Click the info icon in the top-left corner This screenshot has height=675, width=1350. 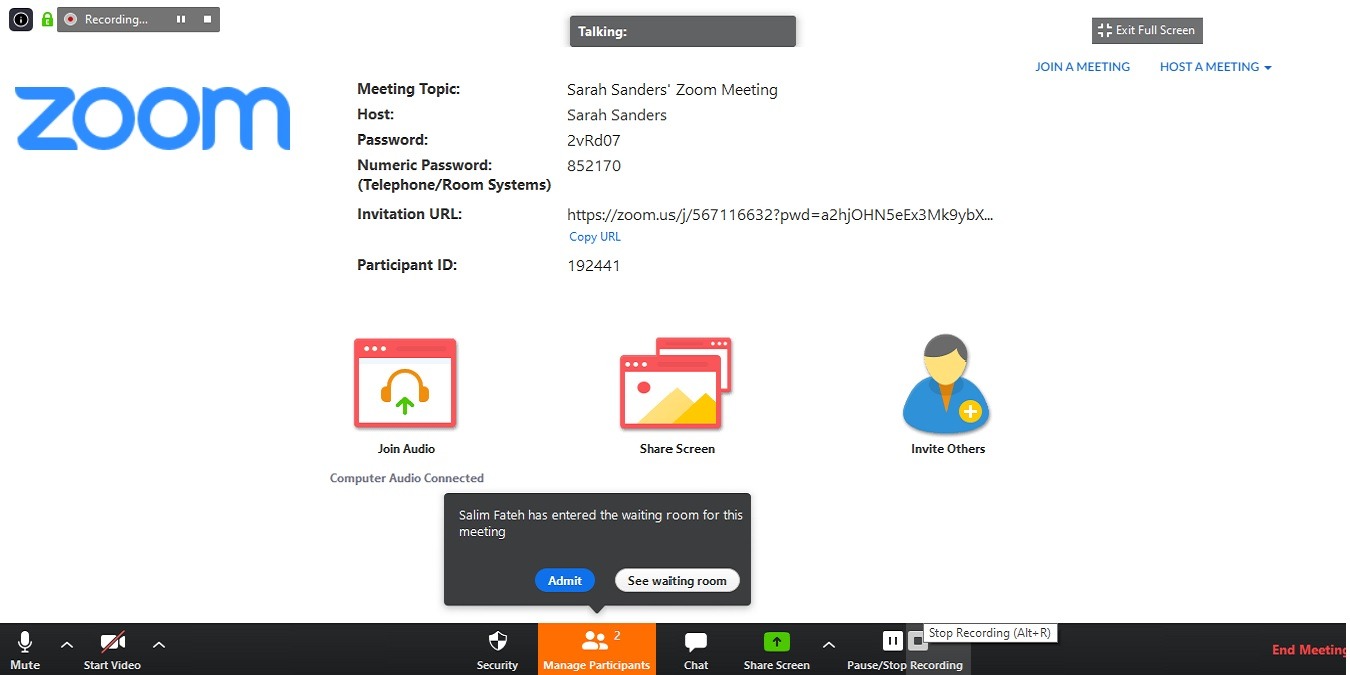[21, 19]
